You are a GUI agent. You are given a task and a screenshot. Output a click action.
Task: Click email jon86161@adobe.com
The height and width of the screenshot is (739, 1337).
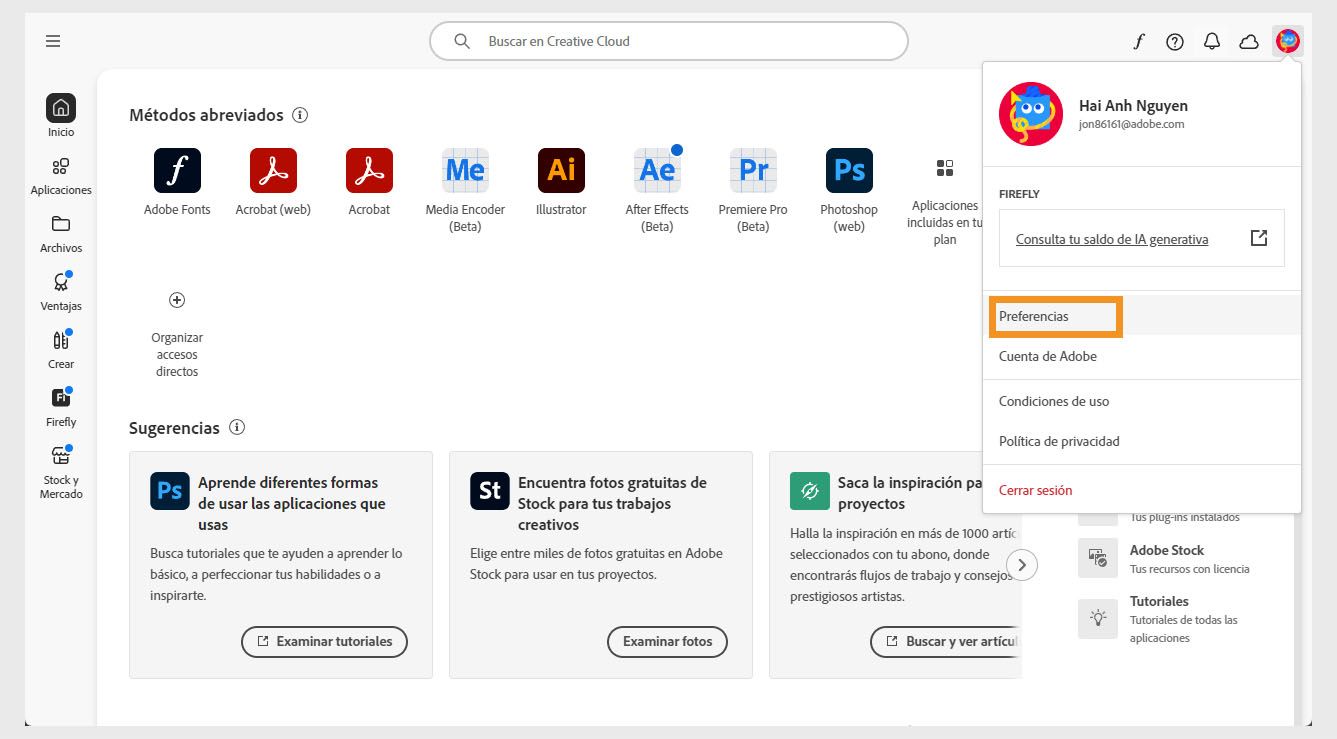1131,124
